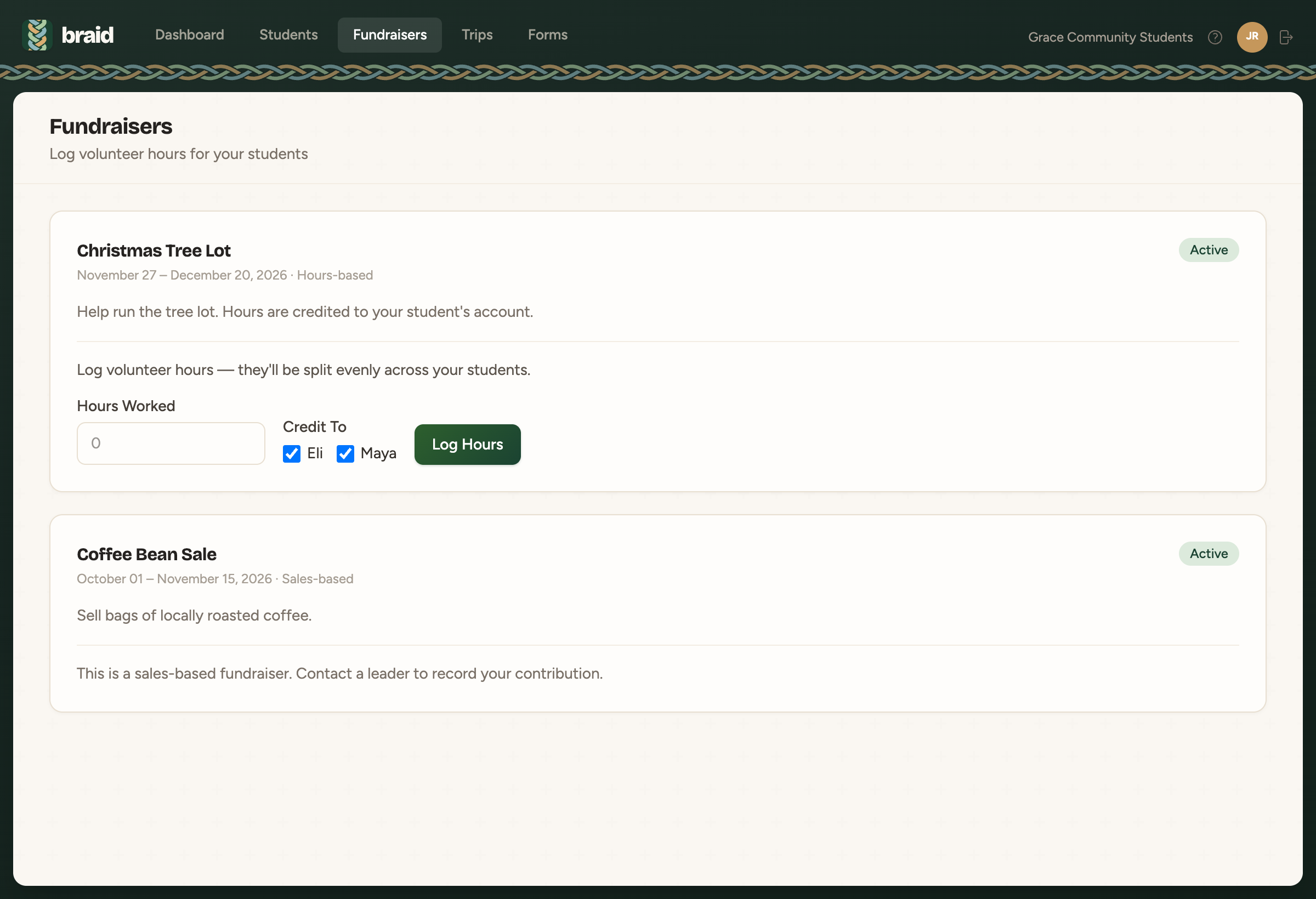Focus the Hours Worked input field
The image size is (1316, 899).
point(171,443)
